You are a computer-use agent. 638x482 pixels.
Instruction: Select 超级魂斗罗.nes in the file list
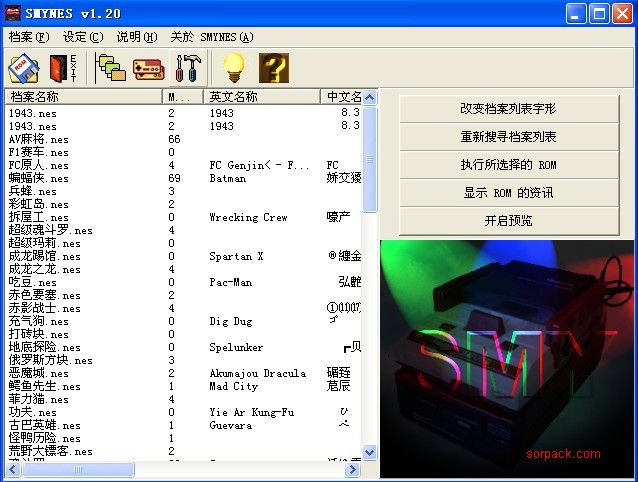50,230
